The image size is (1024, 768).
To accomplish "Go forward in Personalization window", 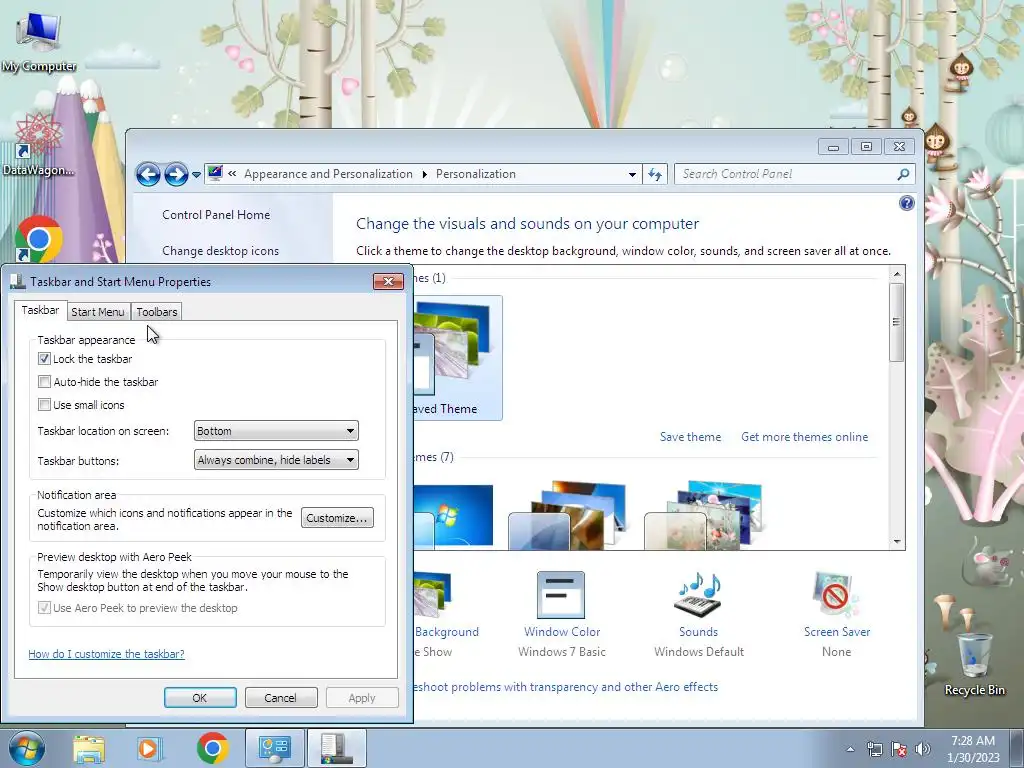I will pos(176,174).
